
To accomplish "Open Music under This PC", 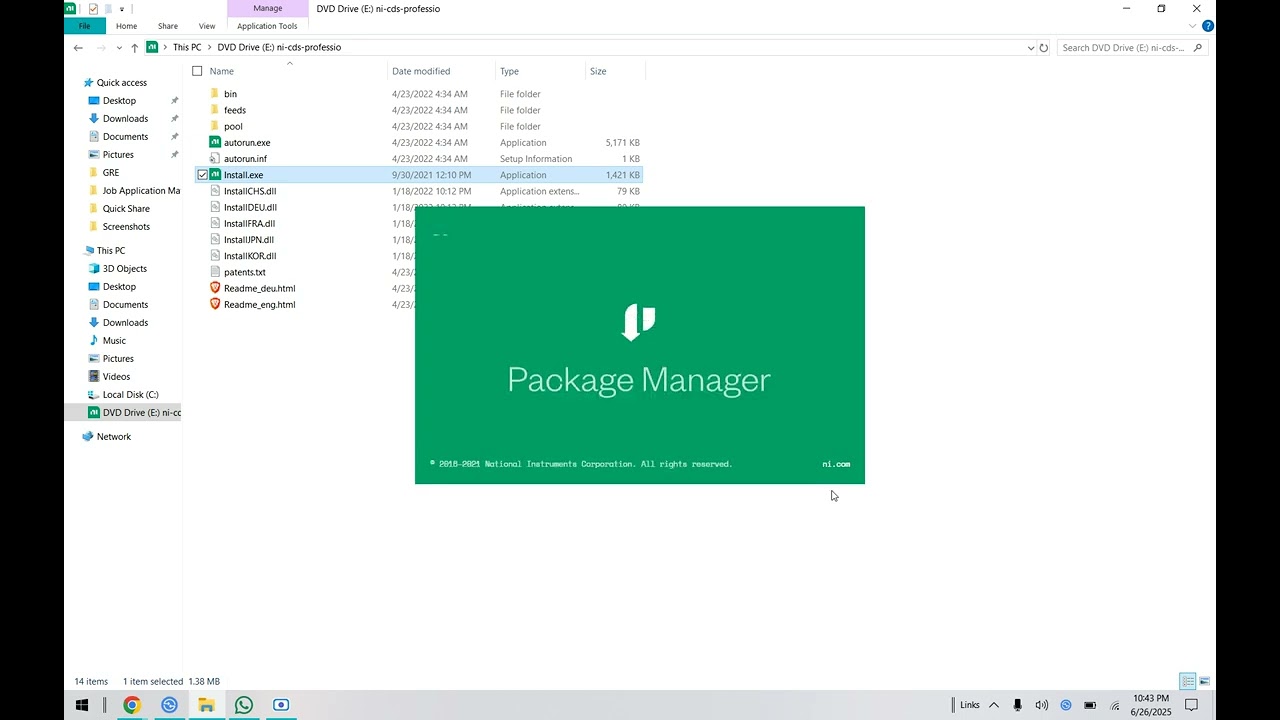I will point(114,341).
